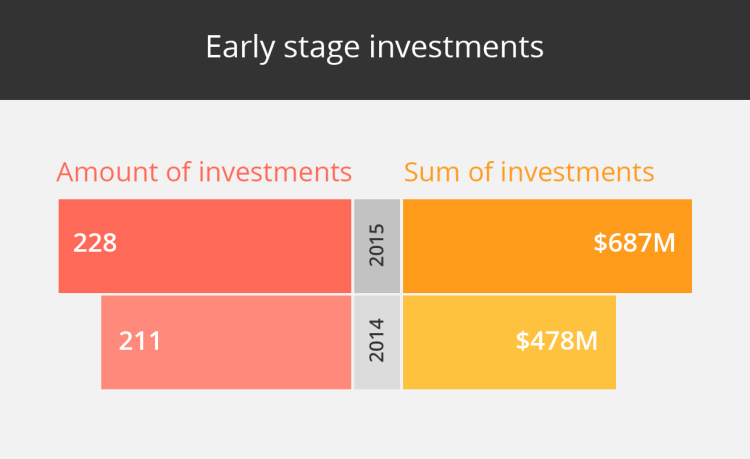Screen dimensions: 750x459
Task: Click the red 2015 bar showing 228
Action: tap(205, 246)
